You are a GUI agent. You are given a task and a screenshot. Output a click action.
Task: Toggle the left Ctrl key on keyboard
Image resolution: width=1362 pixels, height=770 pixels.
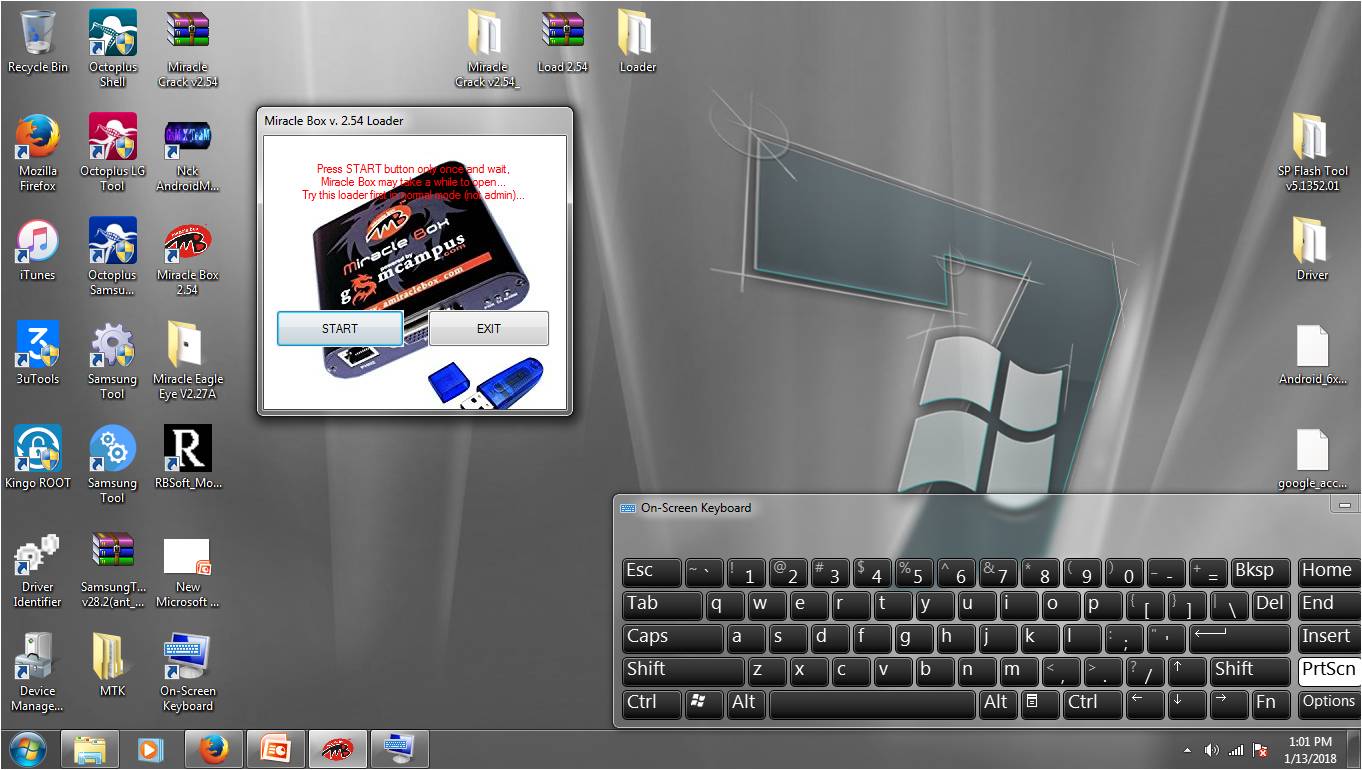(651, 704)
